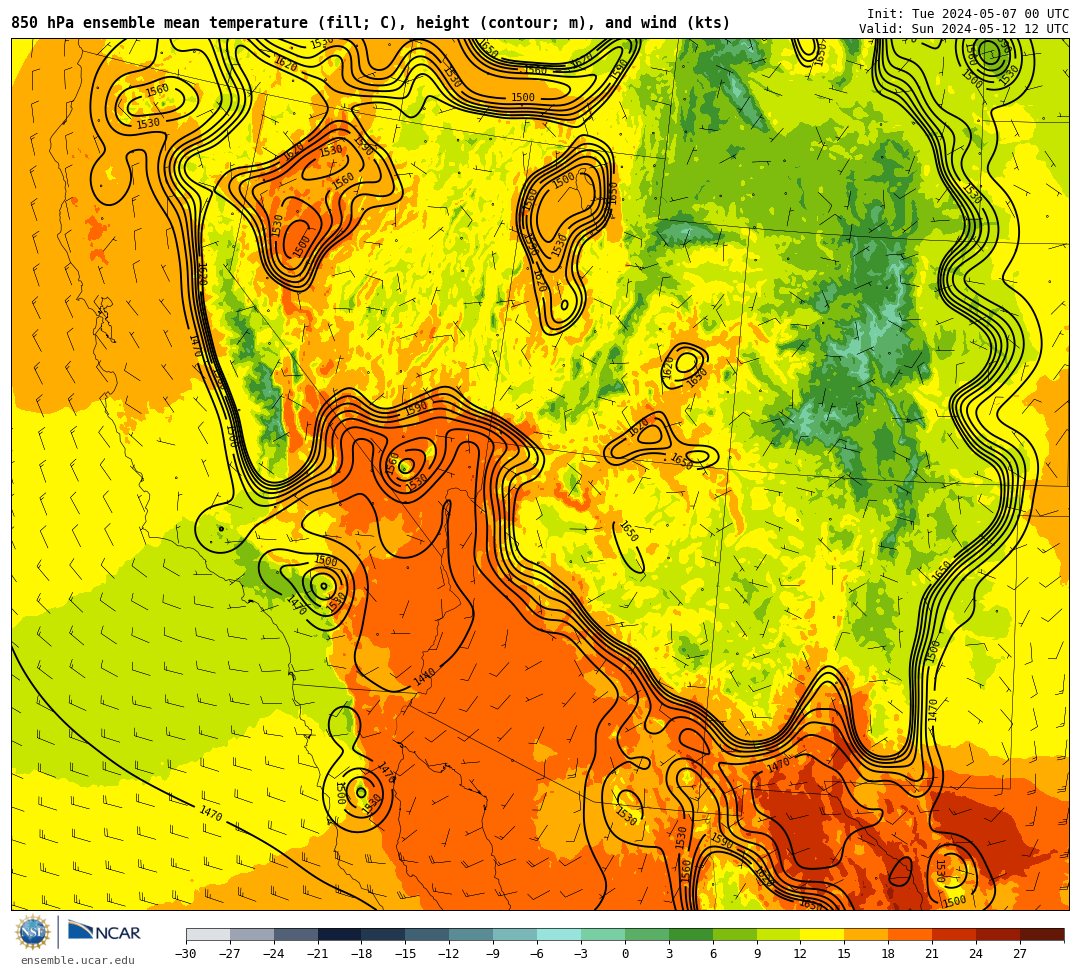Click the '6' colorbar tick label
Image resolution: width=1080 pixels, height=973 pixels.
[x=713, y=954]
